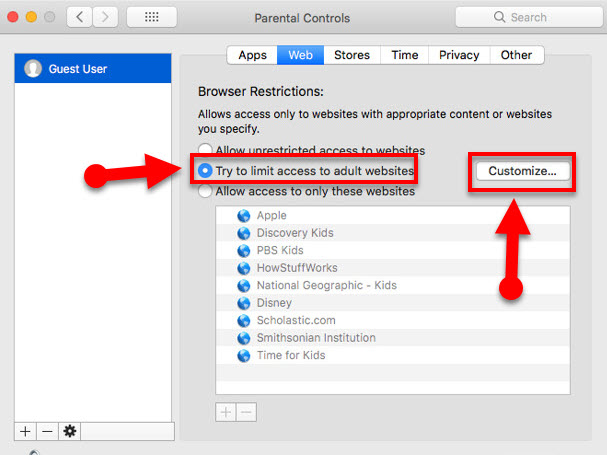This screenshot has width=607, height=455.
Task: Switch to the Apps tab
Action: 252,55
